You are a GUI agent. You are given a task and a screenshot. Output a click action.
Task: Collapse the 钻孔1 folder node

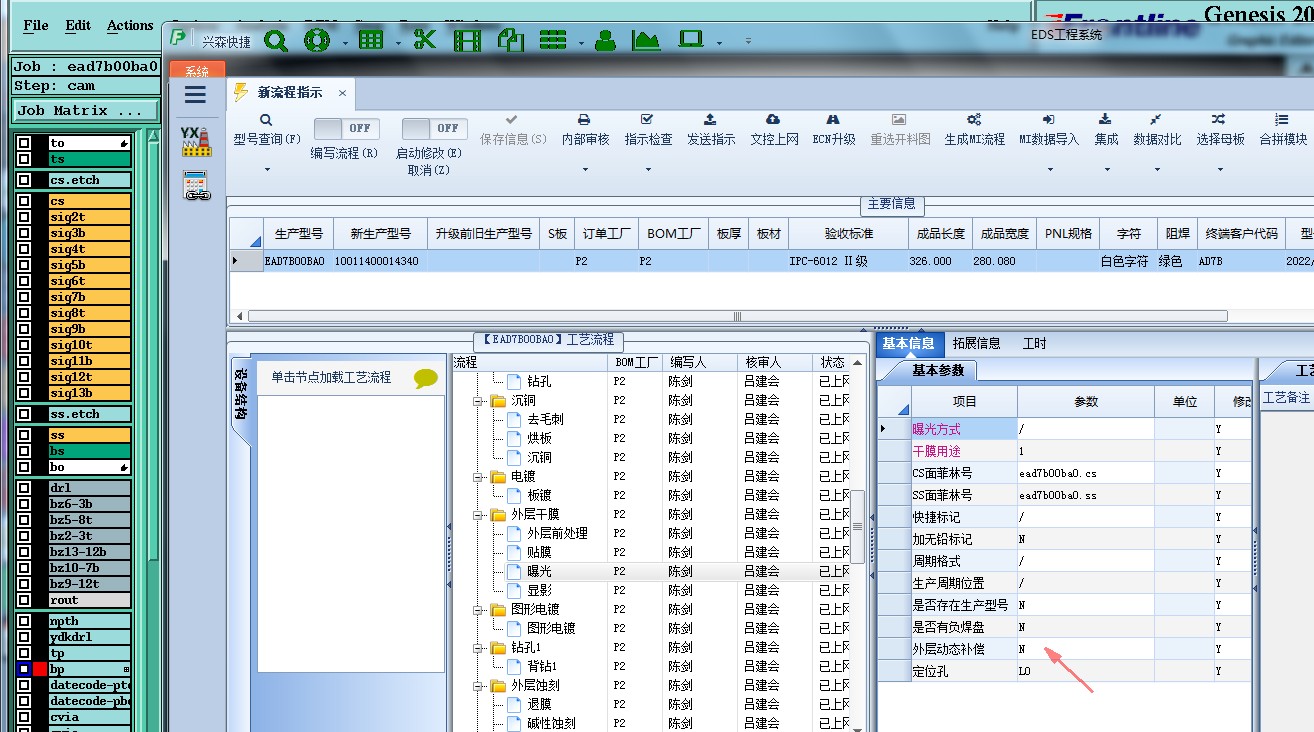tap(478, 647)
